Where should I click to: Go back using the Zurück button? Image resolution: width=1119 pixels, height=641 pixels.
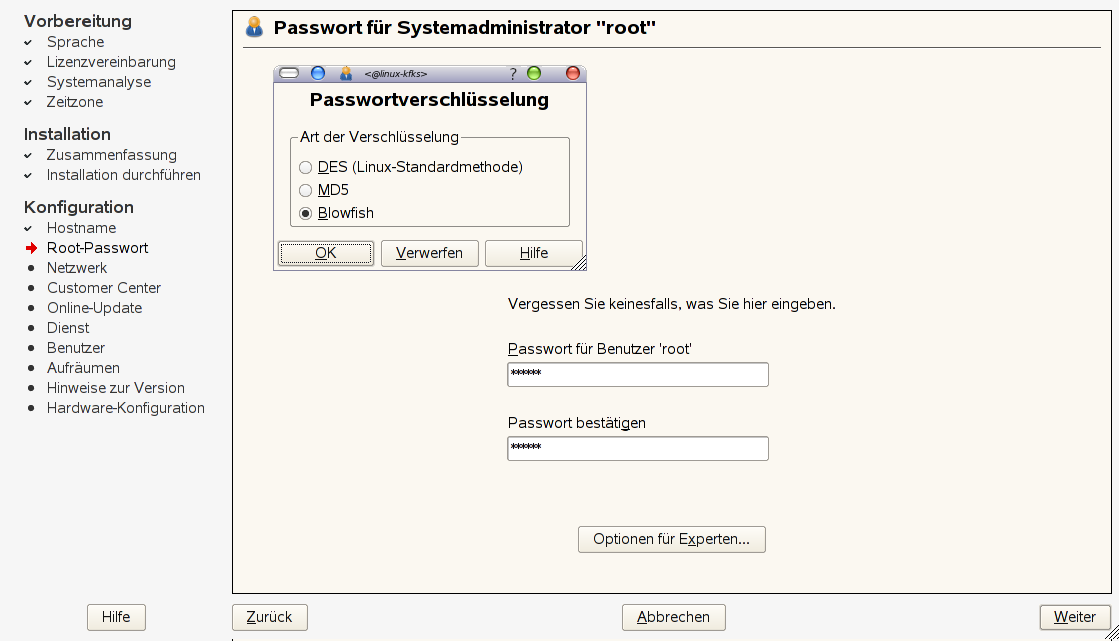point(270,617)
